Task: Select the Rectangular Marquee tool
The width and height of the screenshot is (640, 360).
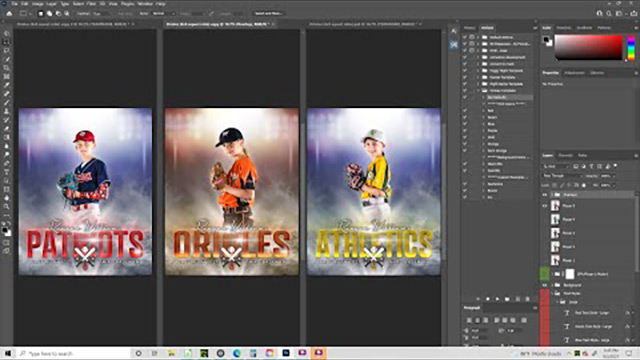Action: (x=7, y=42)
